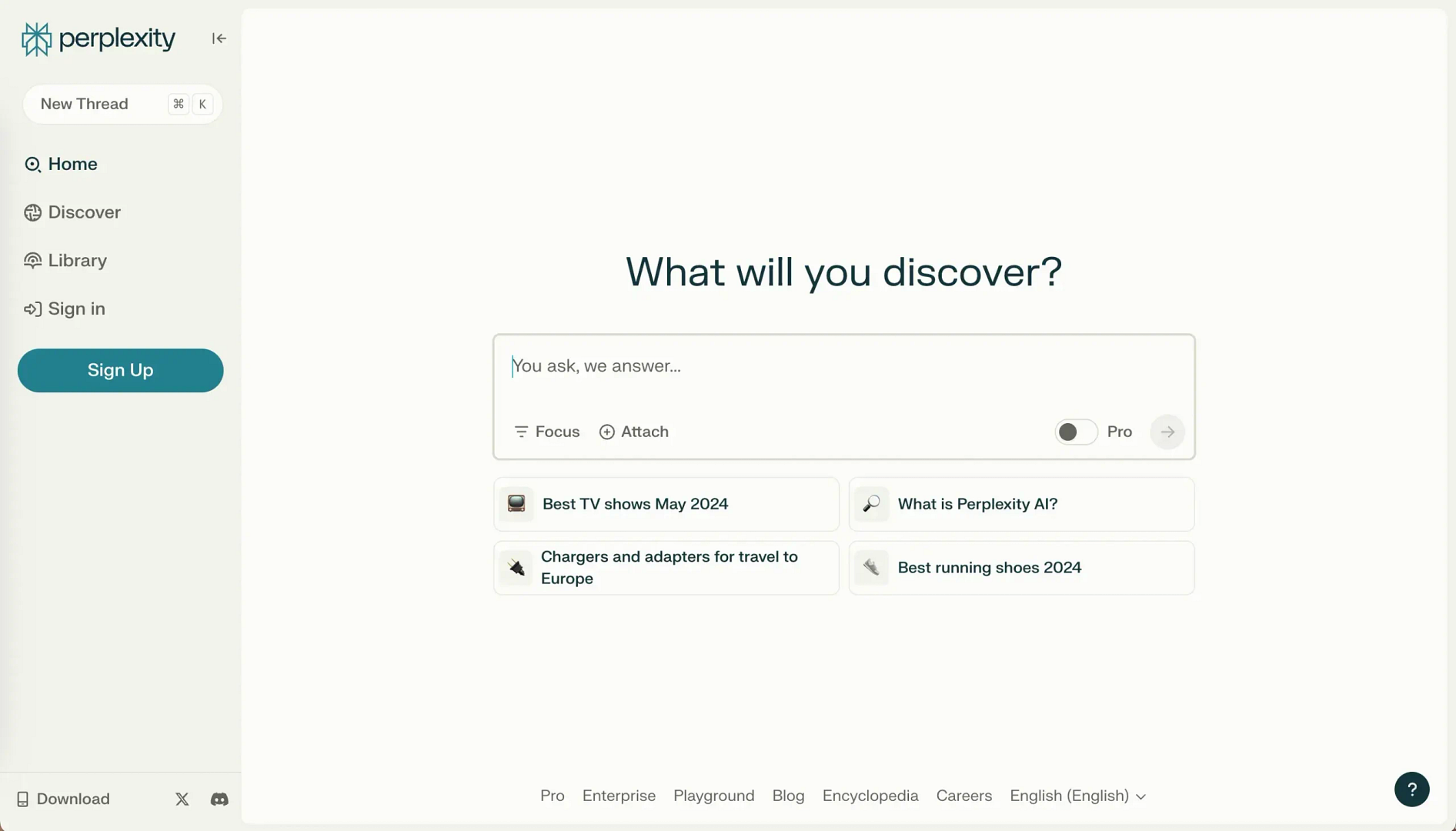Image resolution: width=1456 pixels, height=831 pixels.
Task: Start a New Thread
Action: coord(122,104)
